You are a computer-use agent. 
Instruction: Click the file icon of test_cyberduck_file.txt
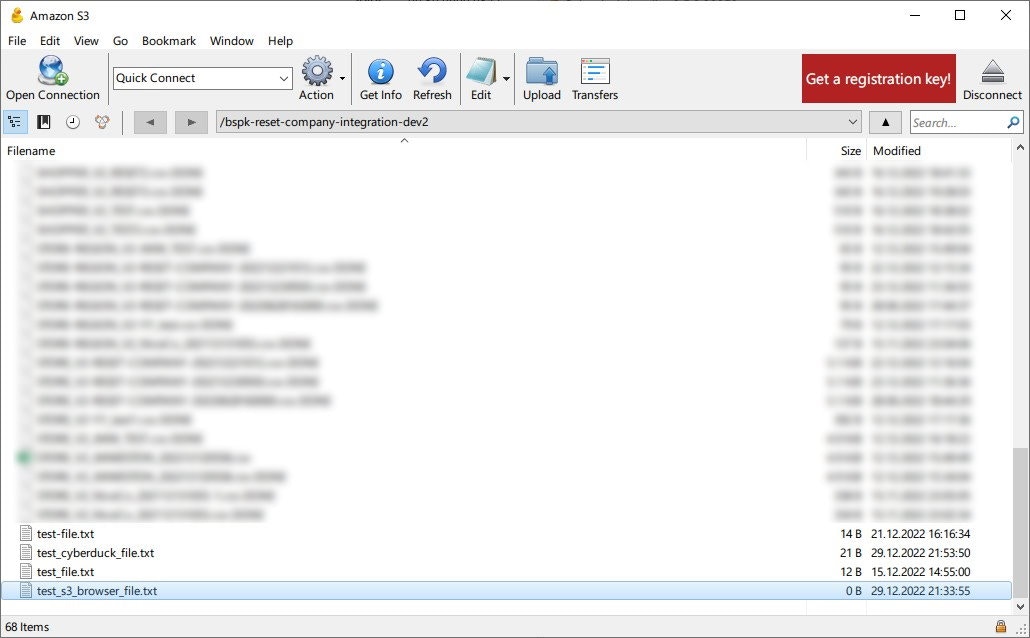26,553
